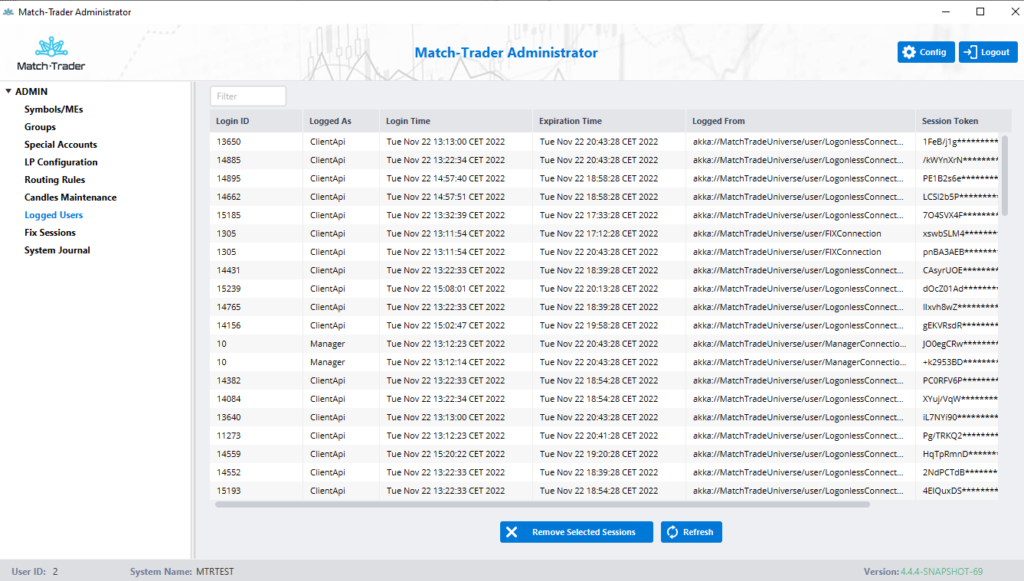Click the Logout arrow icon
This screenshot has height=581, width=1024.
(970, 52)
